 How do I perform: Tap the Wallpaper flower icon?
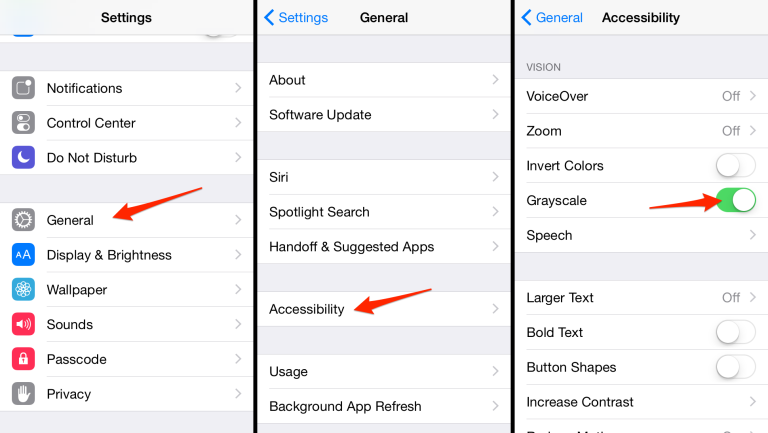point(23,289)
